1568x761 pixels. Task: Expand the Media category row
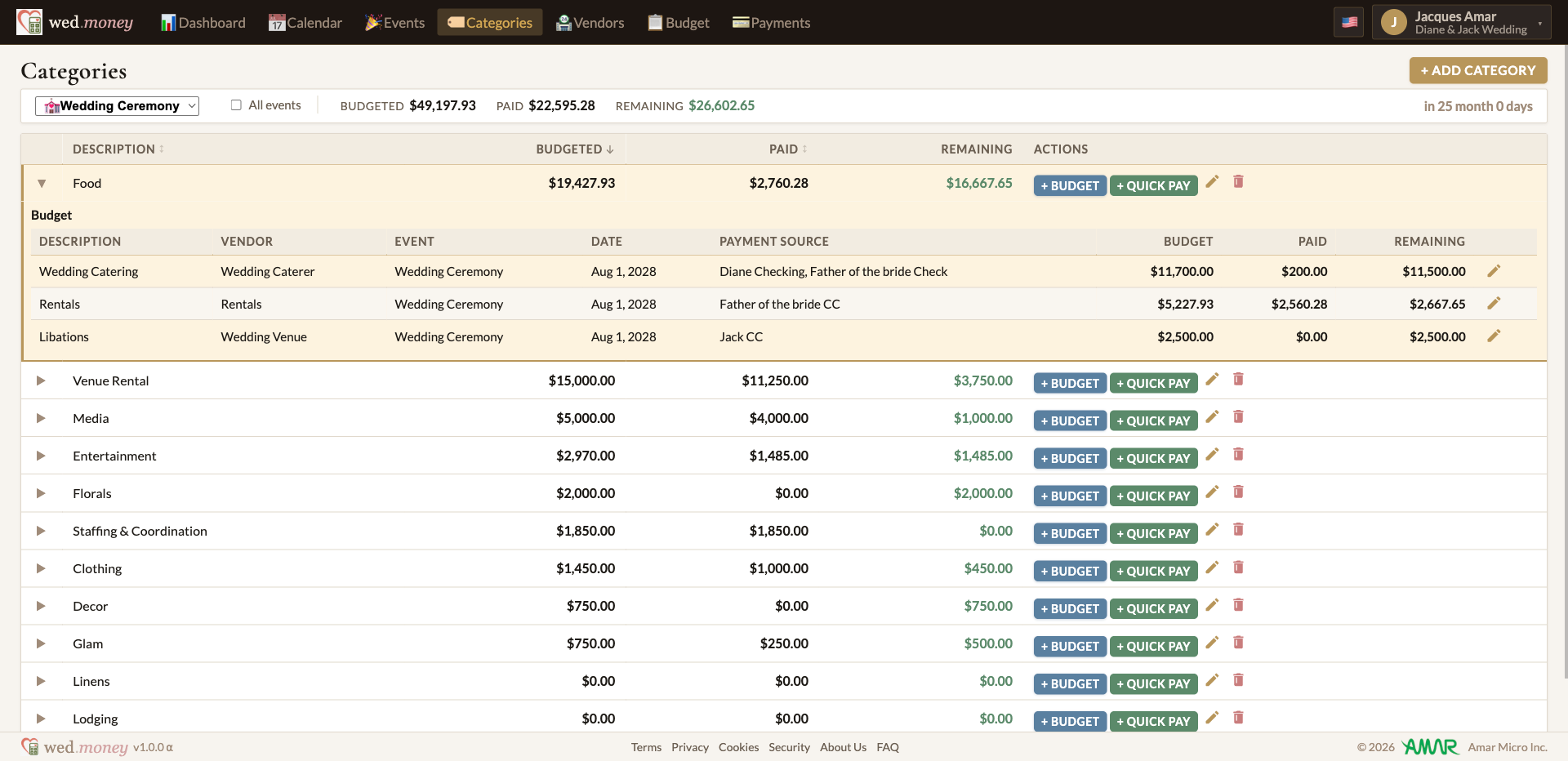41,418
